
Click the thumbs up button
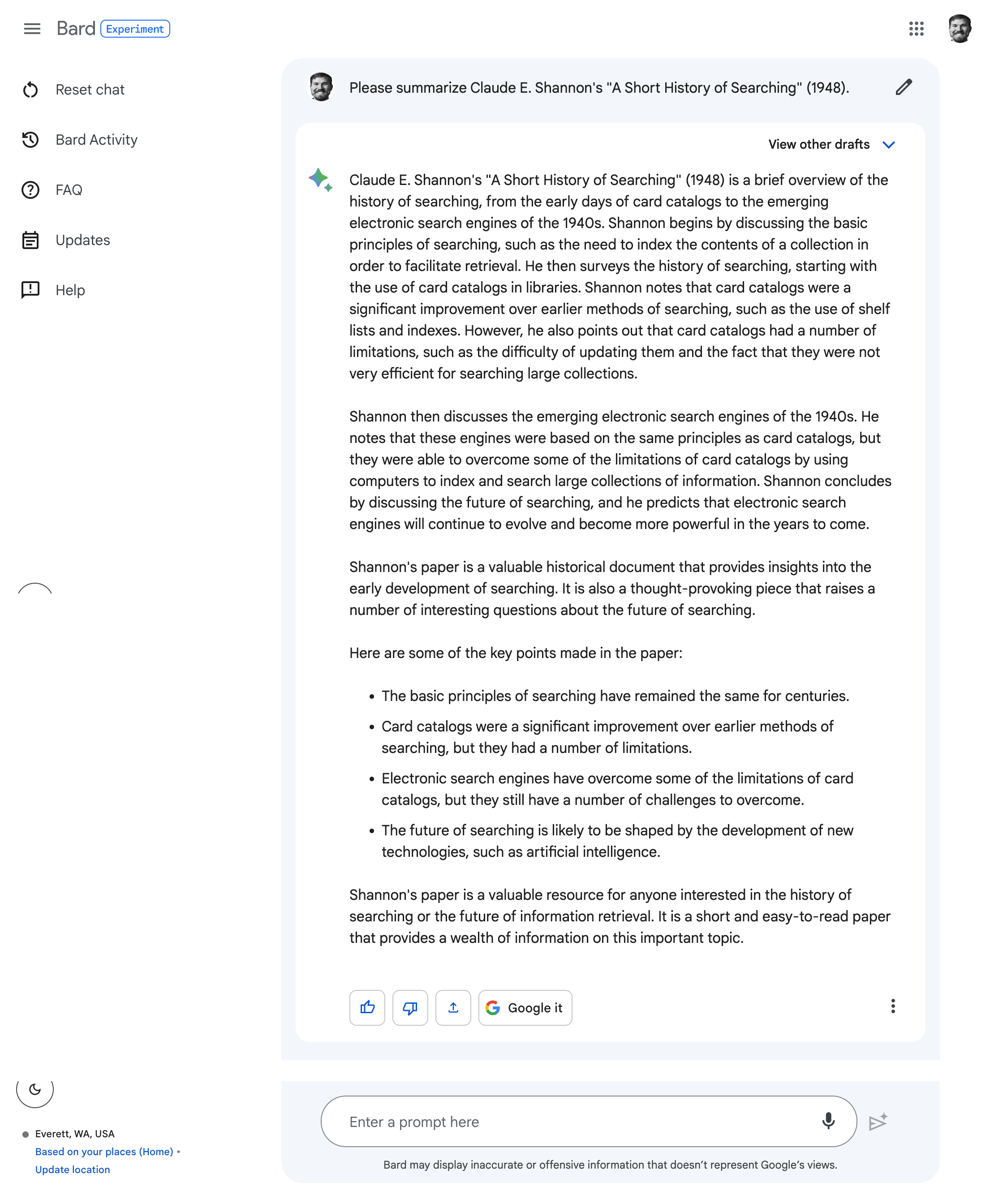(367, 1007)
